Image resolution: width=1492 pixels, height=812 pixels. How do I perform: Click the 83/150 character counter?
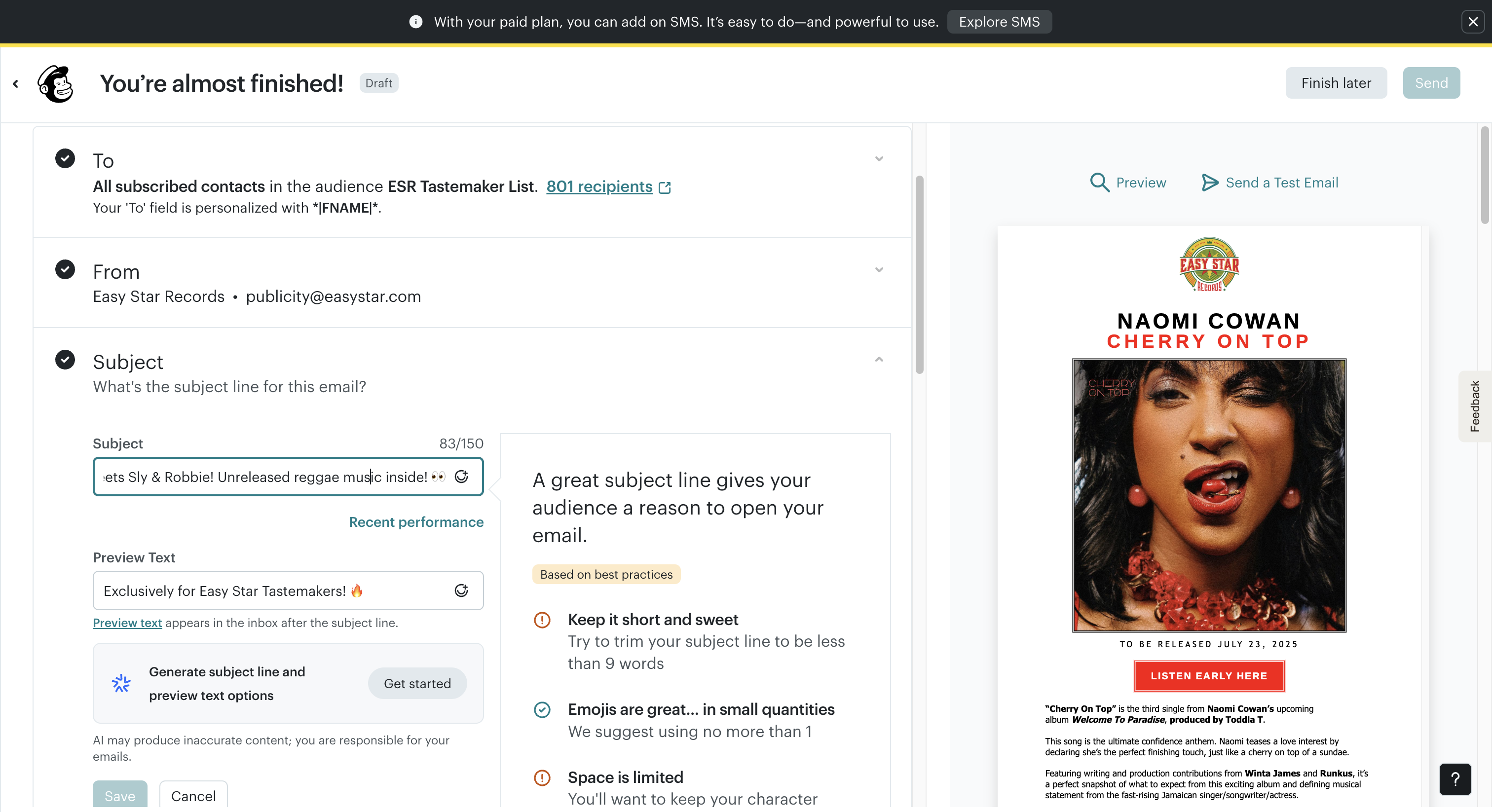461,443
